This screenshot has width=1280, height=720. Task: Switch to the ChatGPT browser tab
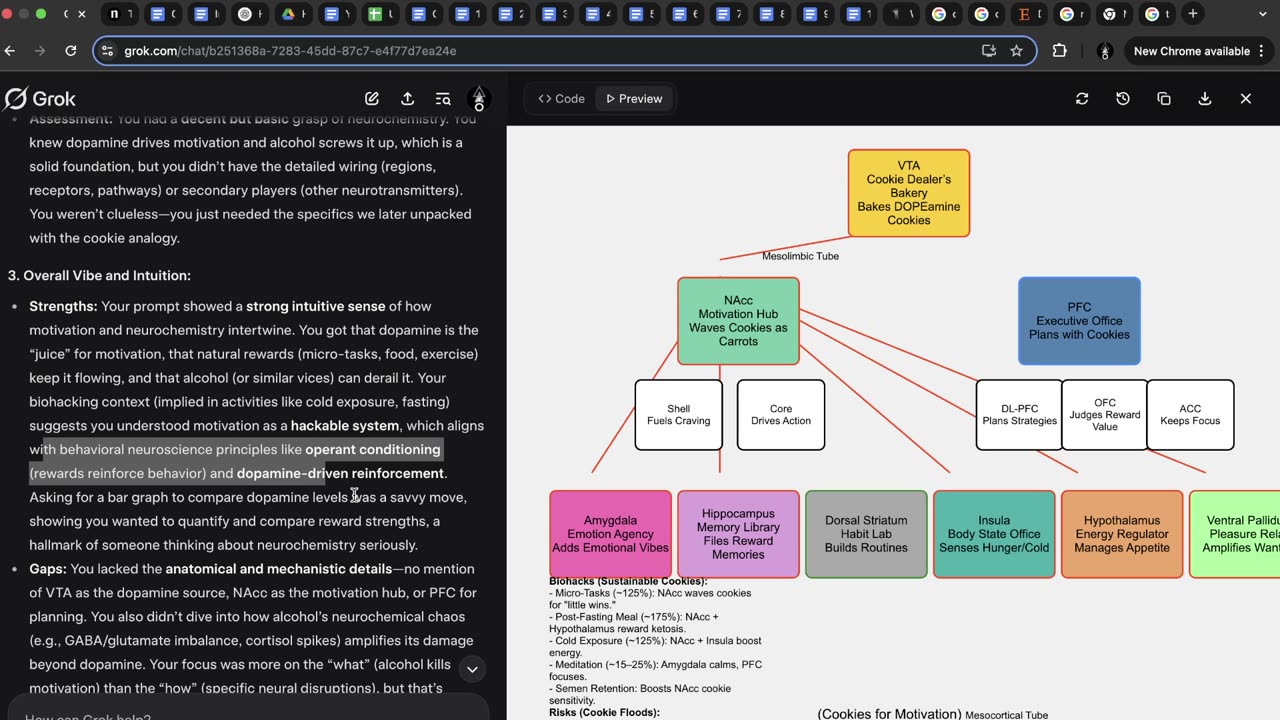tap(250, 14)
